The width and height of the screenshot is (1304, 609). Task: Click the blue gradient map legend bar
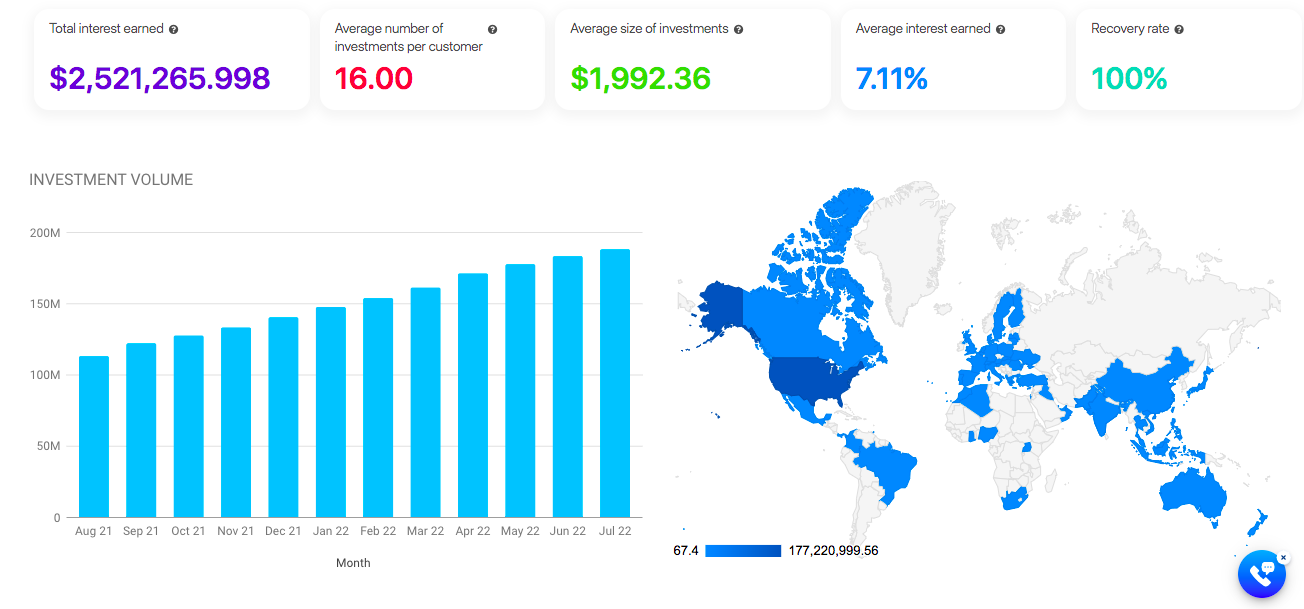click(743, 551)
